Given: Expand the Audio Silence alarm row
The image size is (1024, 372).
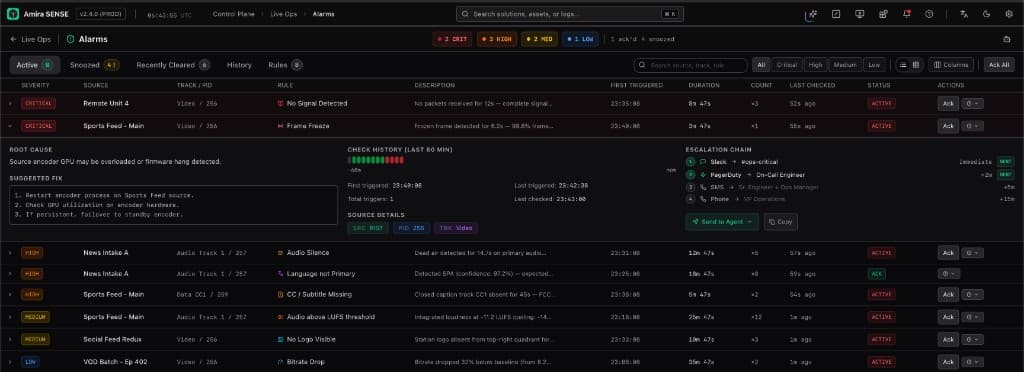Looking at the screenshot, I should tap(10, 253).
